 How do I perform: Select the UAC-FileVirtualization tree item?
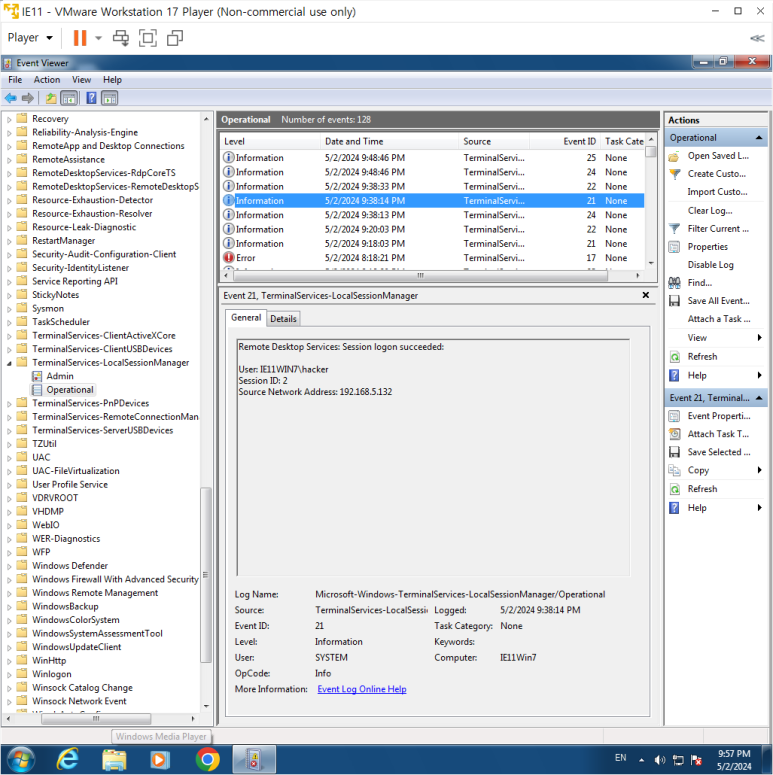tap(76, 471)
